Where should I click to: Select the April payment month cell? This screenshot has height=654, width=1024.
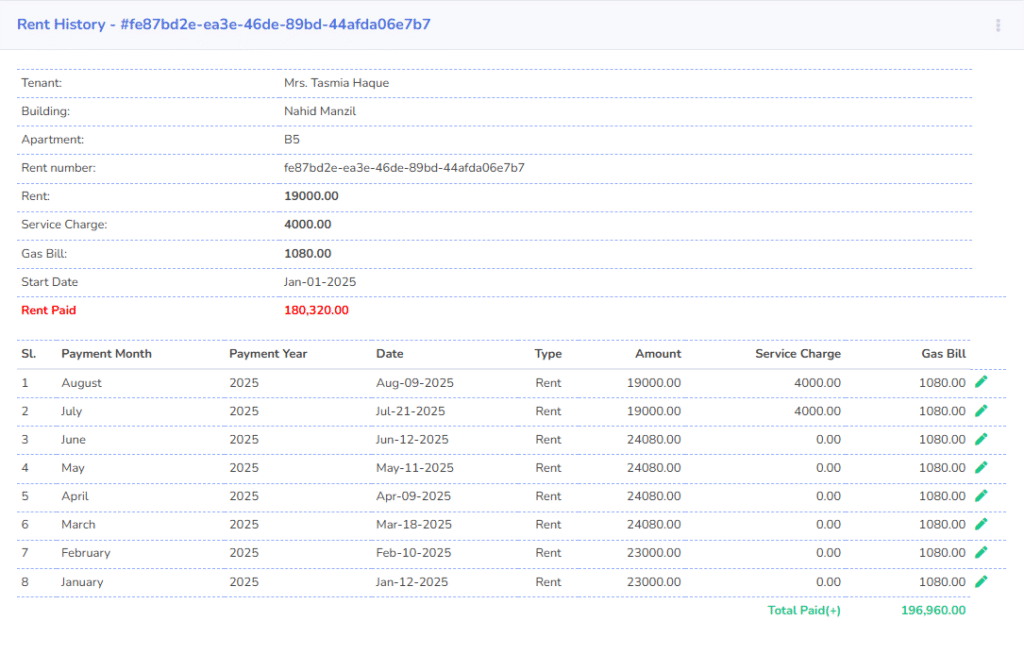[75, 496]
